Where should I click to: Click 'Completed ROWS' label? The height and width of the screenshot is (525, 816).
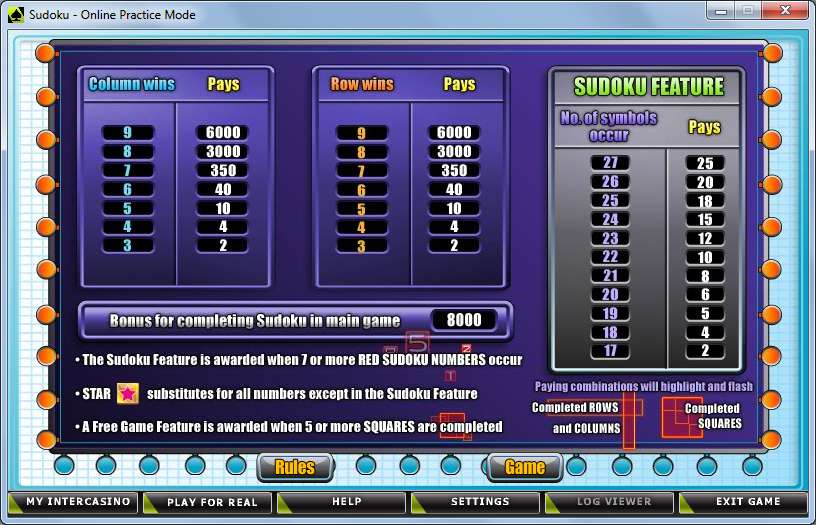575,407
